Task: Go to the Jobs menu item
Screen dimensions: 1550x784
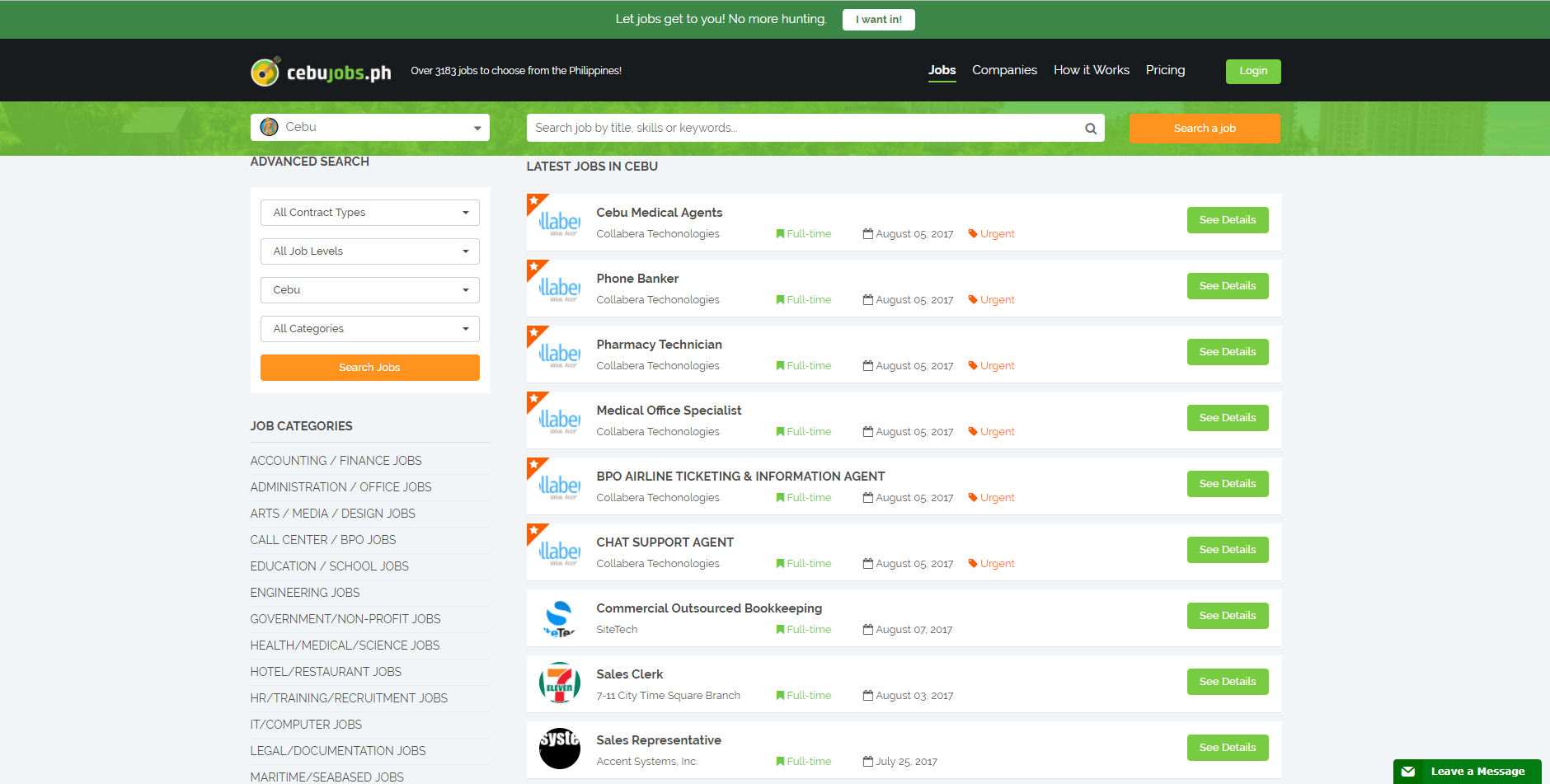Action: pyautogui.click(x=942, y=70)
